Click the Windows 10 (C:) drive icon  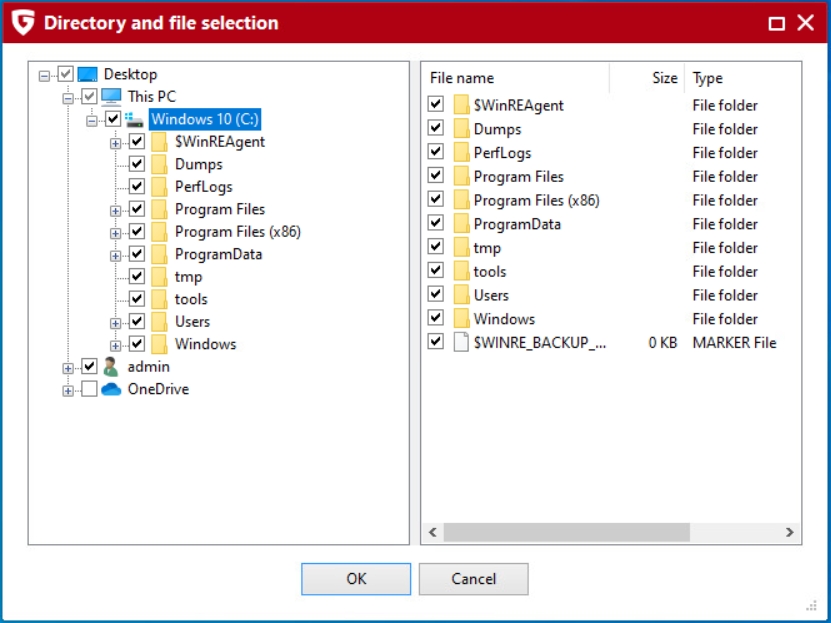[x=135, y=119]
